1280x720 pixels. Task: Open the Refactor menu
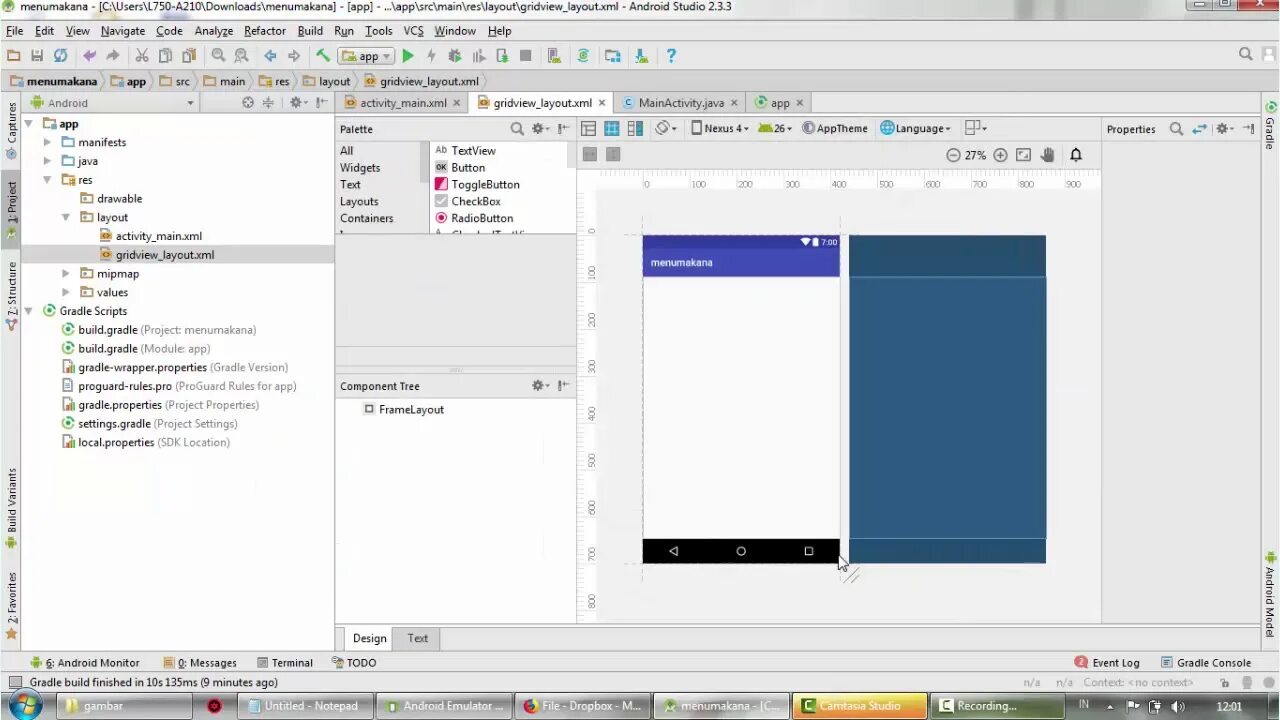click(265, 31)
